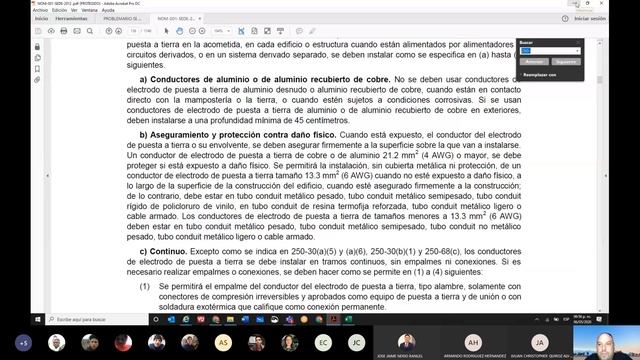Click the self video thumbnail of presenter
Viewport: 640px width, 360px height.
[x=607, y=343]
